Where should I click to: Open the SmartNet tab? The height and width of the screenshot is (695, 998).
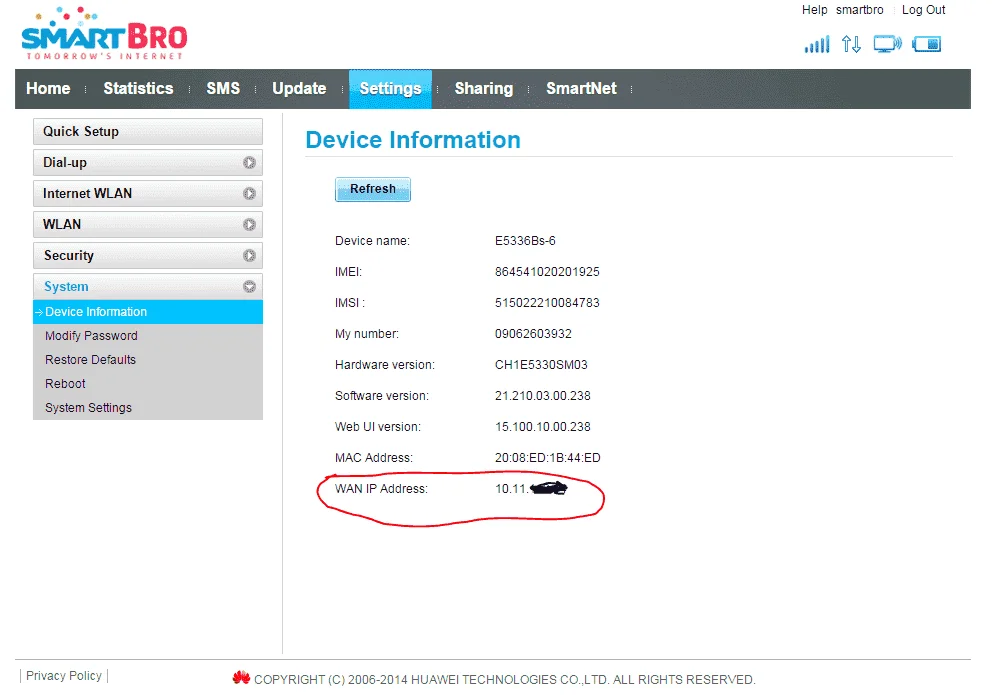coord(581,88)
